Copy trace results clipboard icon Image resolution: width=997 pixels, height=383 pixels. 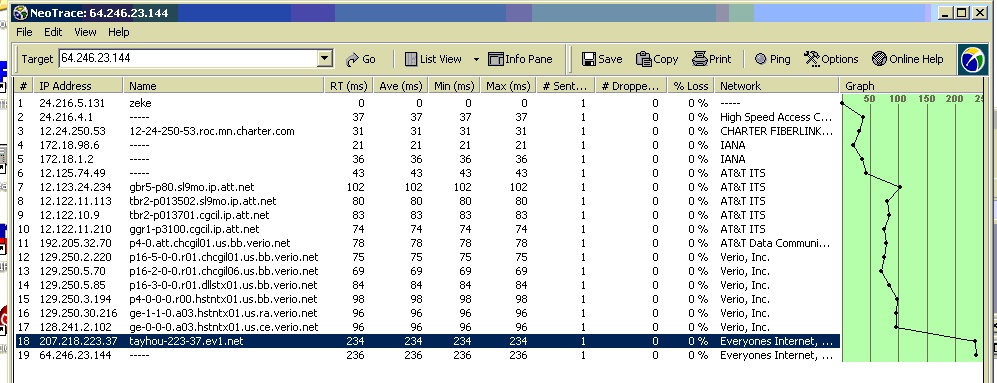[643, 59]
